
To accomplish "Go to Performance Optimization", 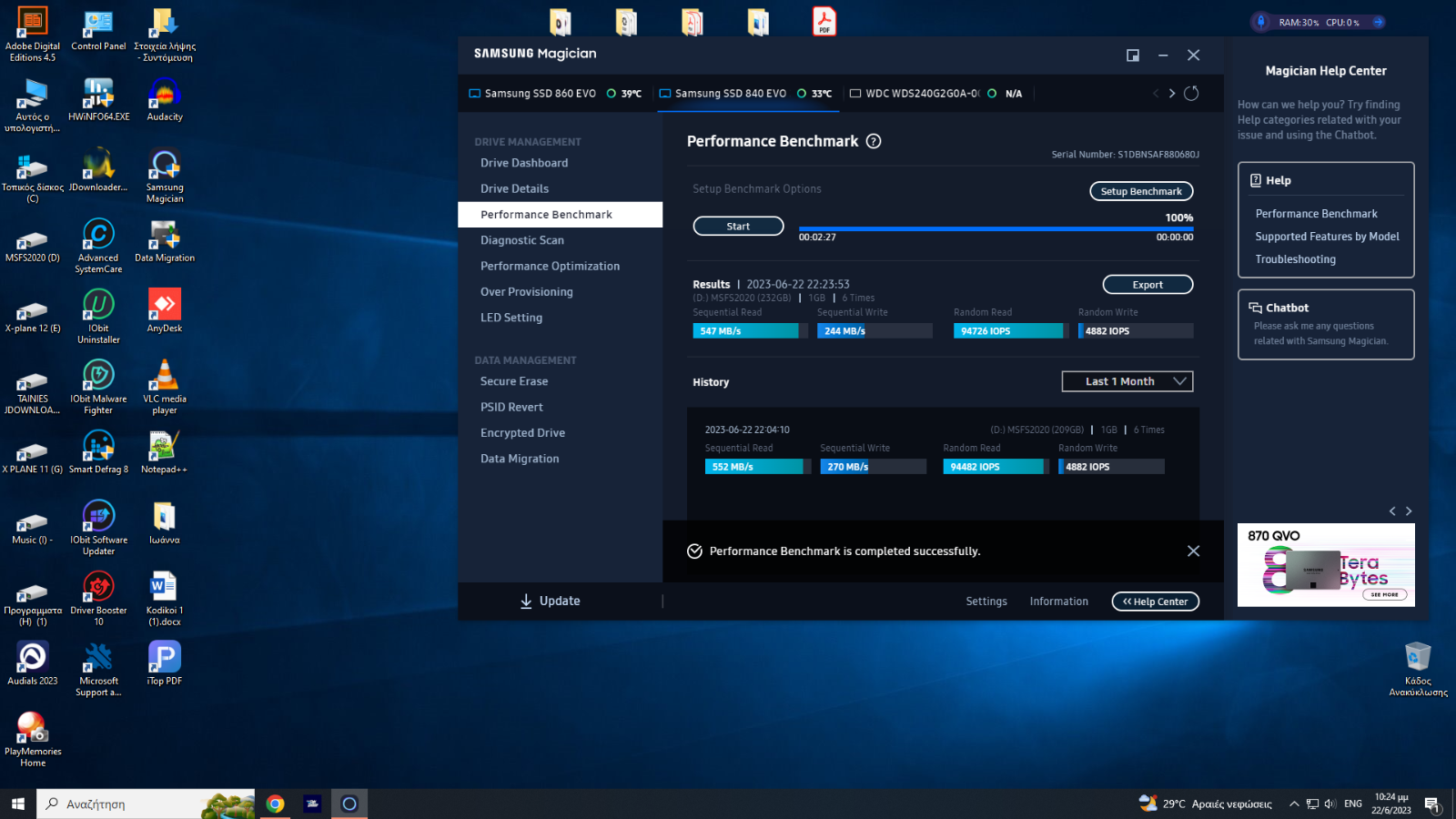I will coord(550,266).
